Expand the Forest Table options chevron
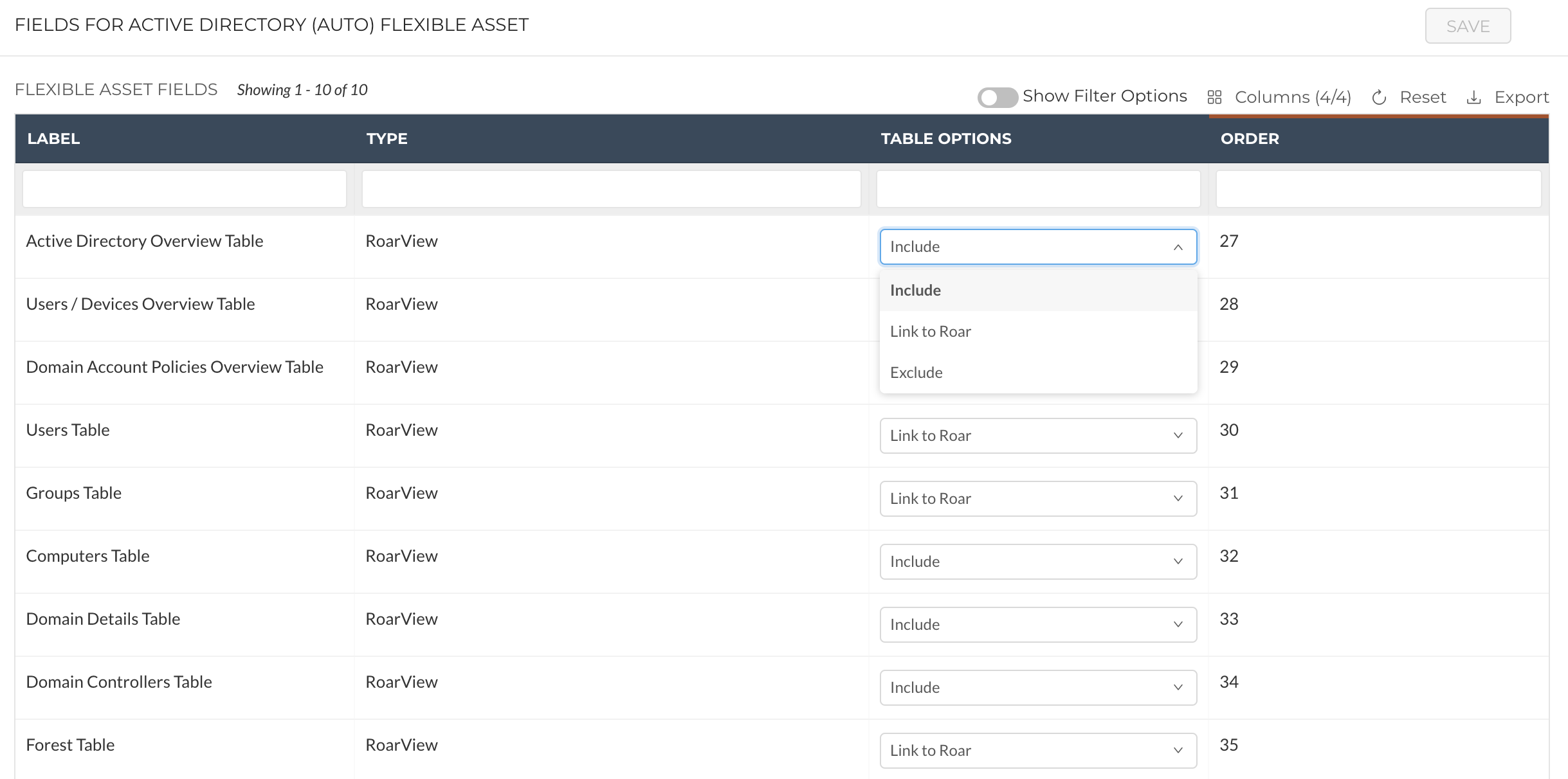The width and height of the screenshot is (1568, 779). 1178,750
